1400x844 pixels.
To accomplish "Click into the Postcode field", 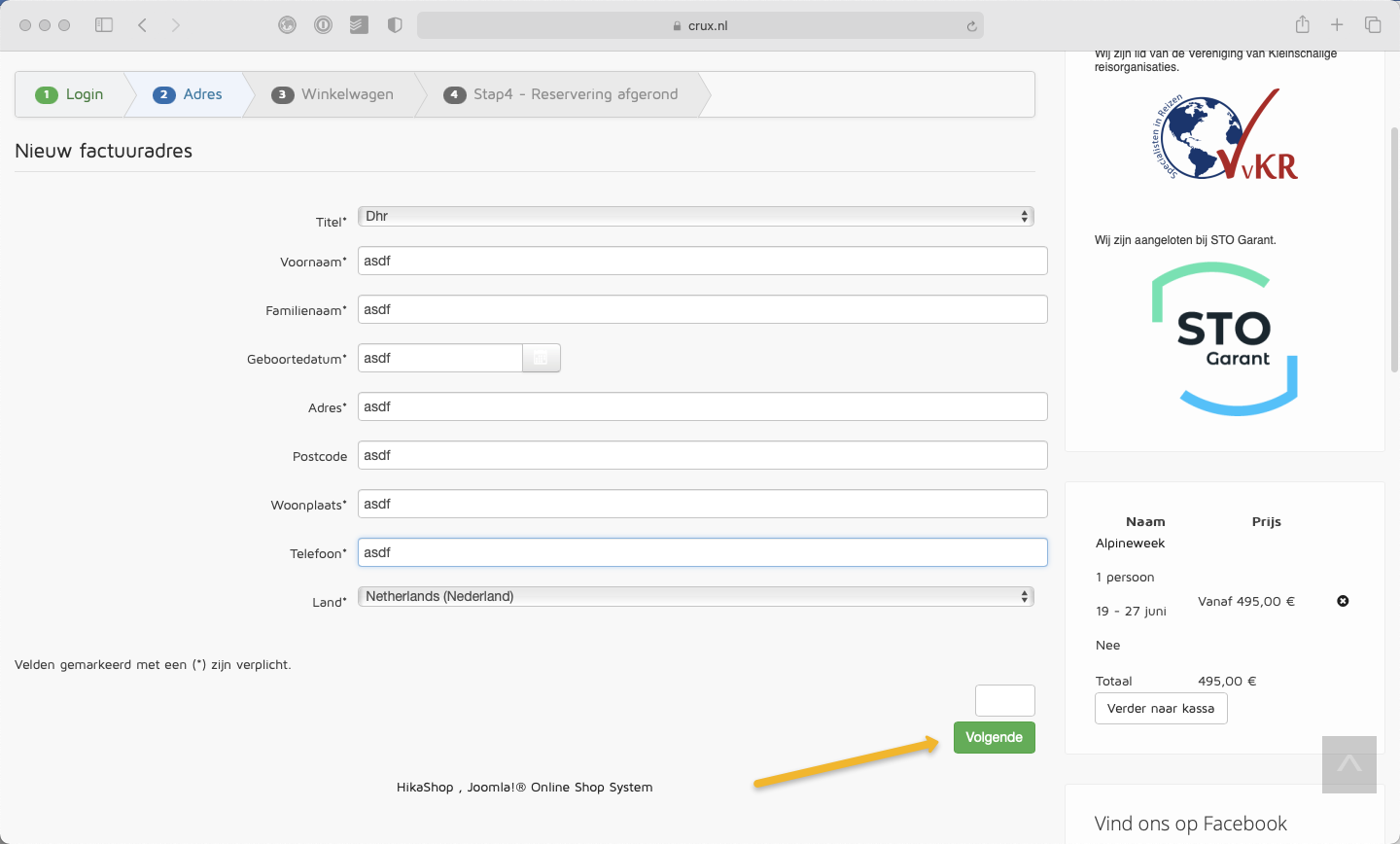I will (702, 455).
